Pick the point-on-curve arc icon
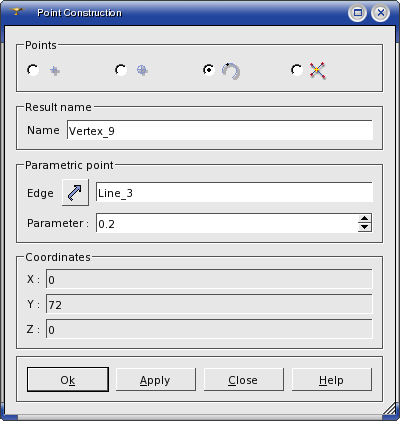This screenshot has height=421, width=400. [231, 71]
